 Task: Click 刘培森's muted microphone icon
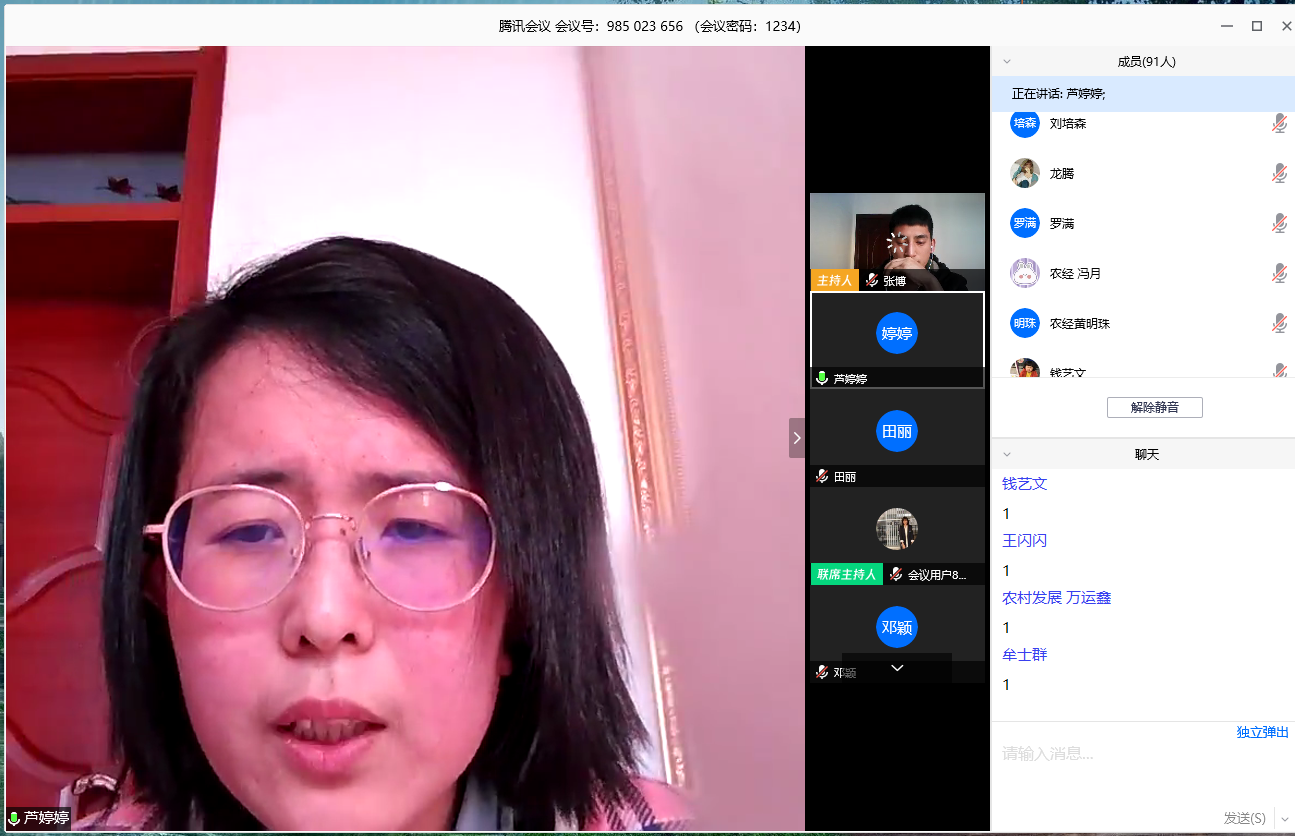[1279, 123]
